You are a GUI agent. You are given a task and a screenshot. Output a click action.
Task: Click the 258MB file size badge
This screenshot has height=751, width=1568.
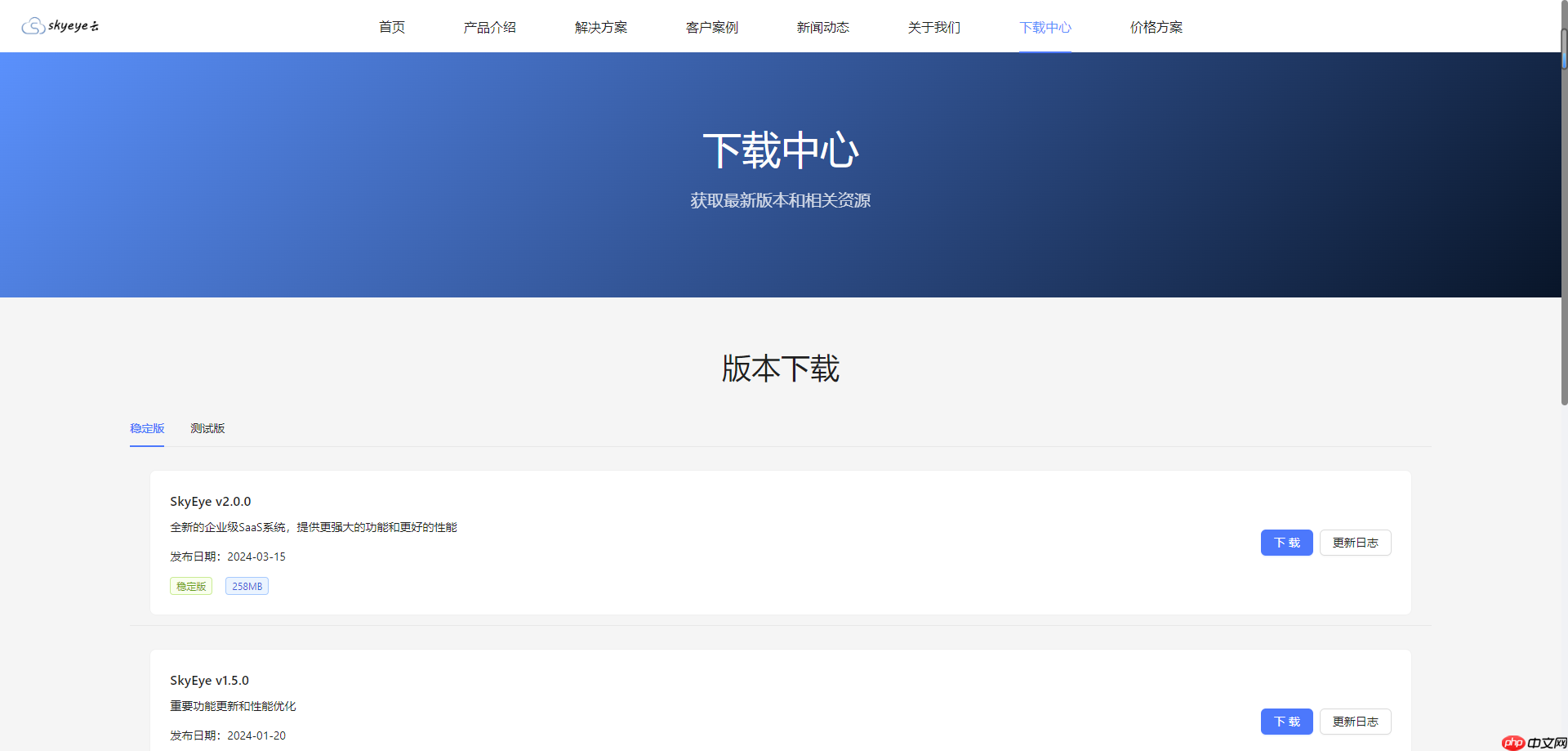(x=247, y=586)
